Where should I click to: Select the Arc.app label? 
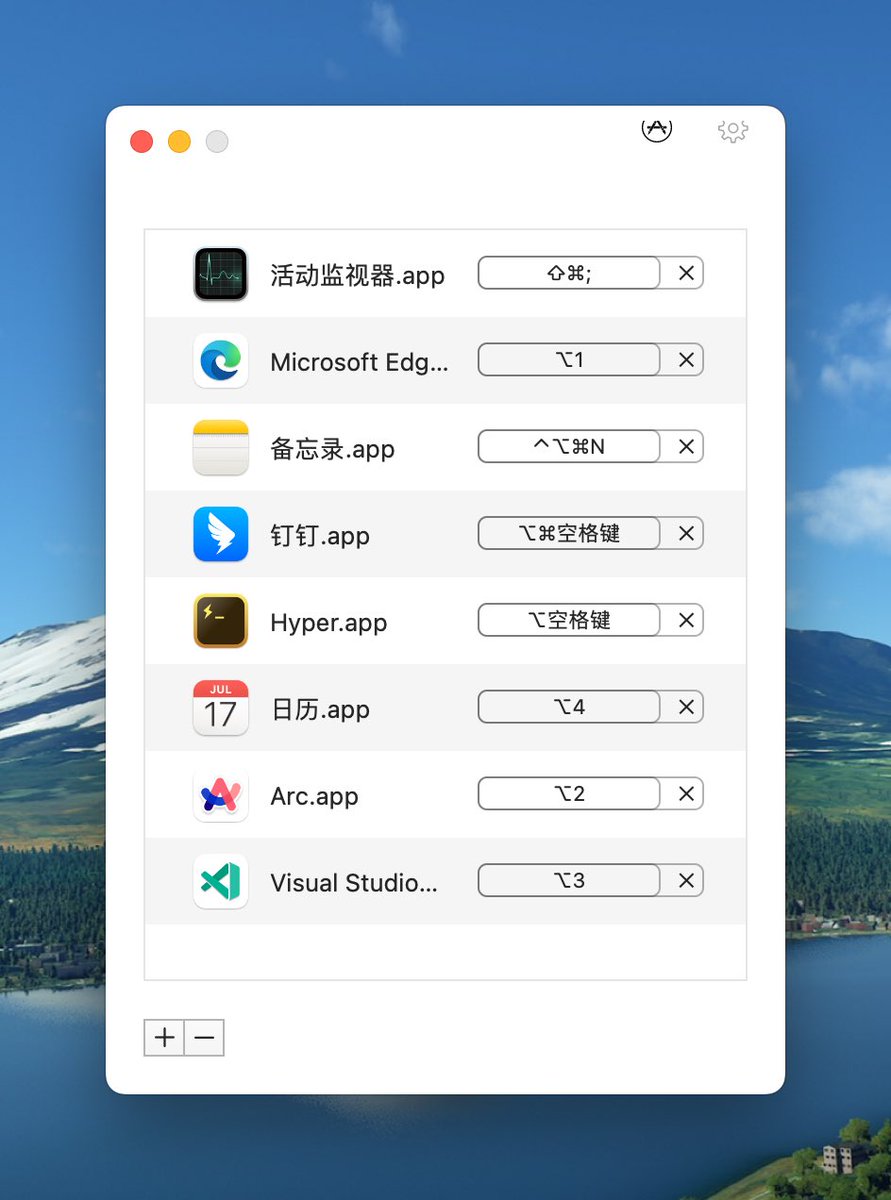[314, 797]
